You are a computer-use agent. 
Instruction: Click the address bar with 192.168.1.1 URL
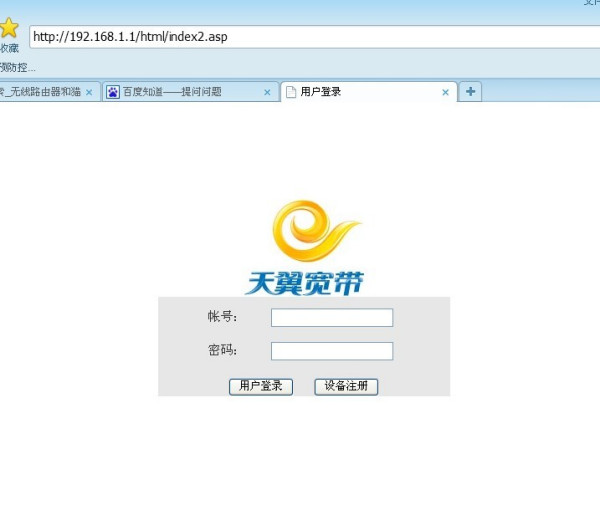coord(315,37)
